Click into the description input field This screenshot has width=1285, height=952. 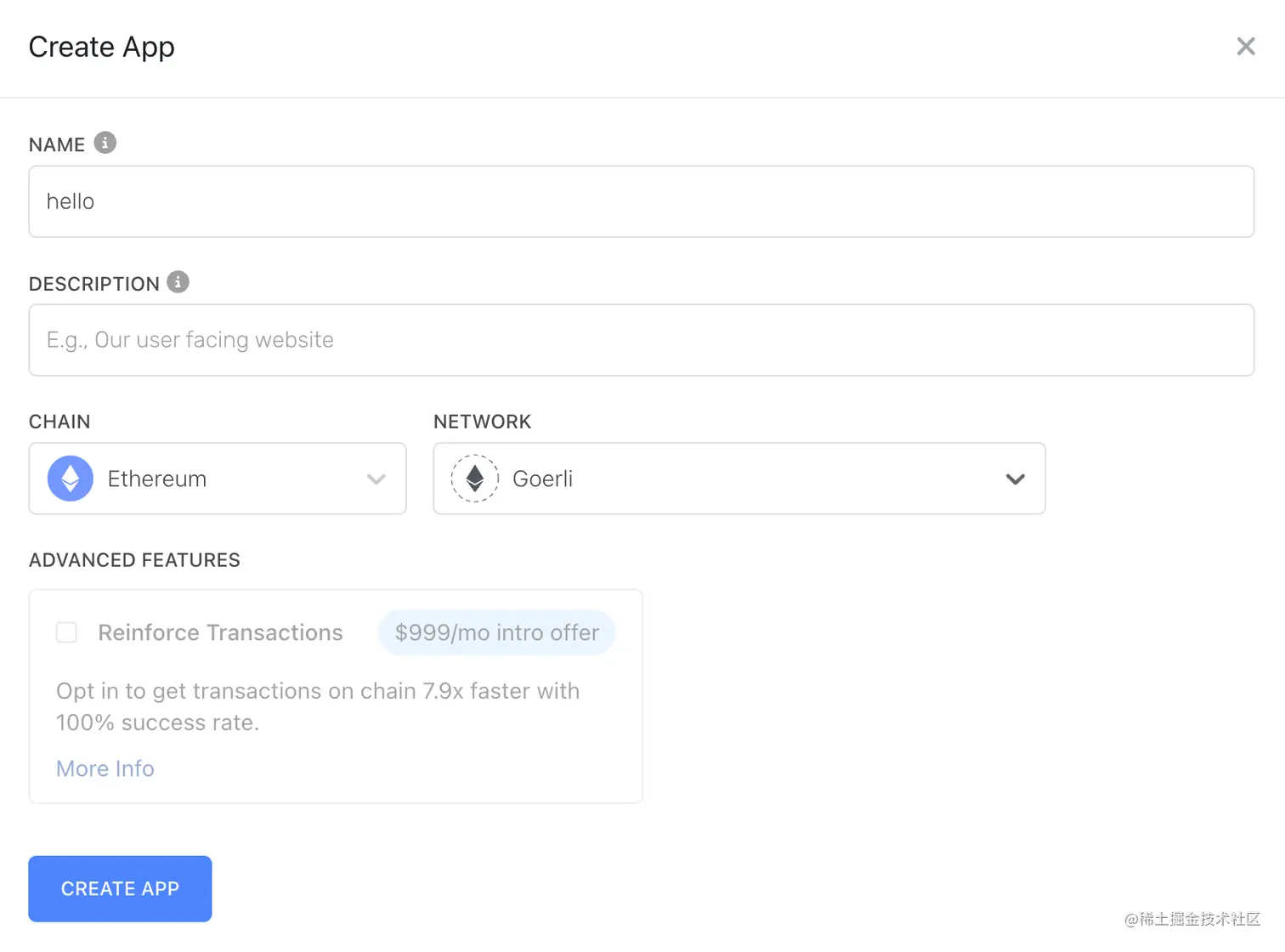(x=641, y=340)
